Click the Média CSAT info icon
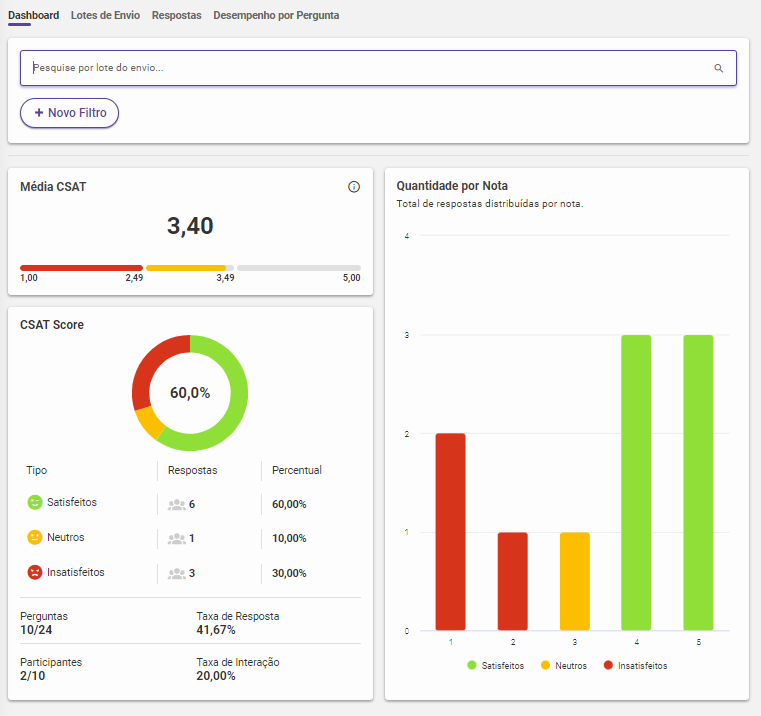 [x=354, y=187]
